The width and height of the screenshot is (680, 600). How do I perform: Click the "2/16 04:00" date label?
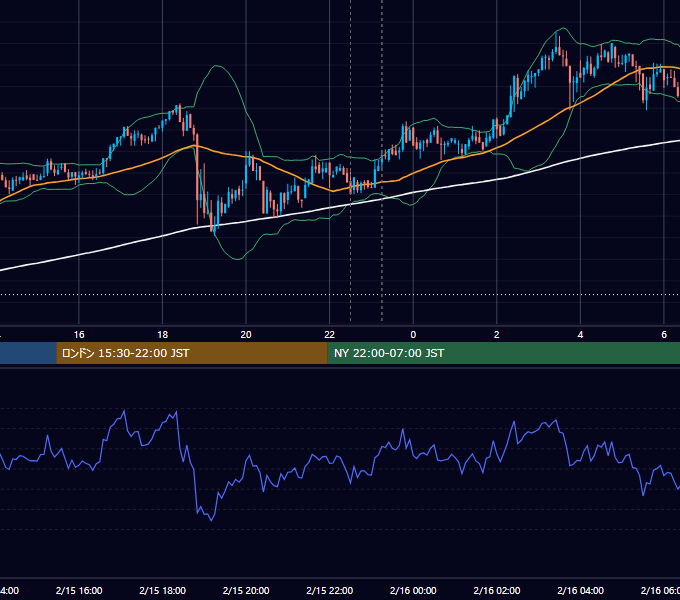580,591
